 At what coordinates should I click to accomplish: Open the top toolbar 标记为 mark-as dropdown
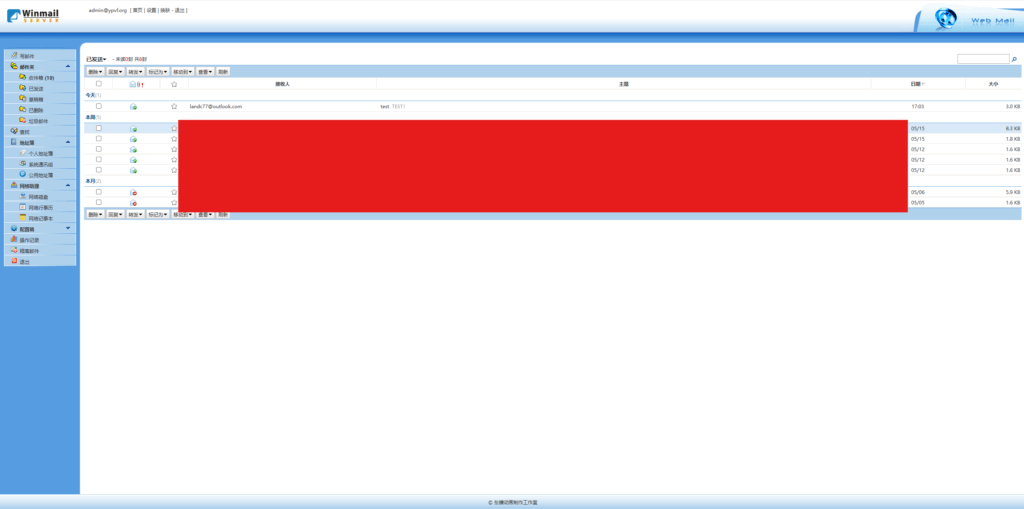(158, 72)
